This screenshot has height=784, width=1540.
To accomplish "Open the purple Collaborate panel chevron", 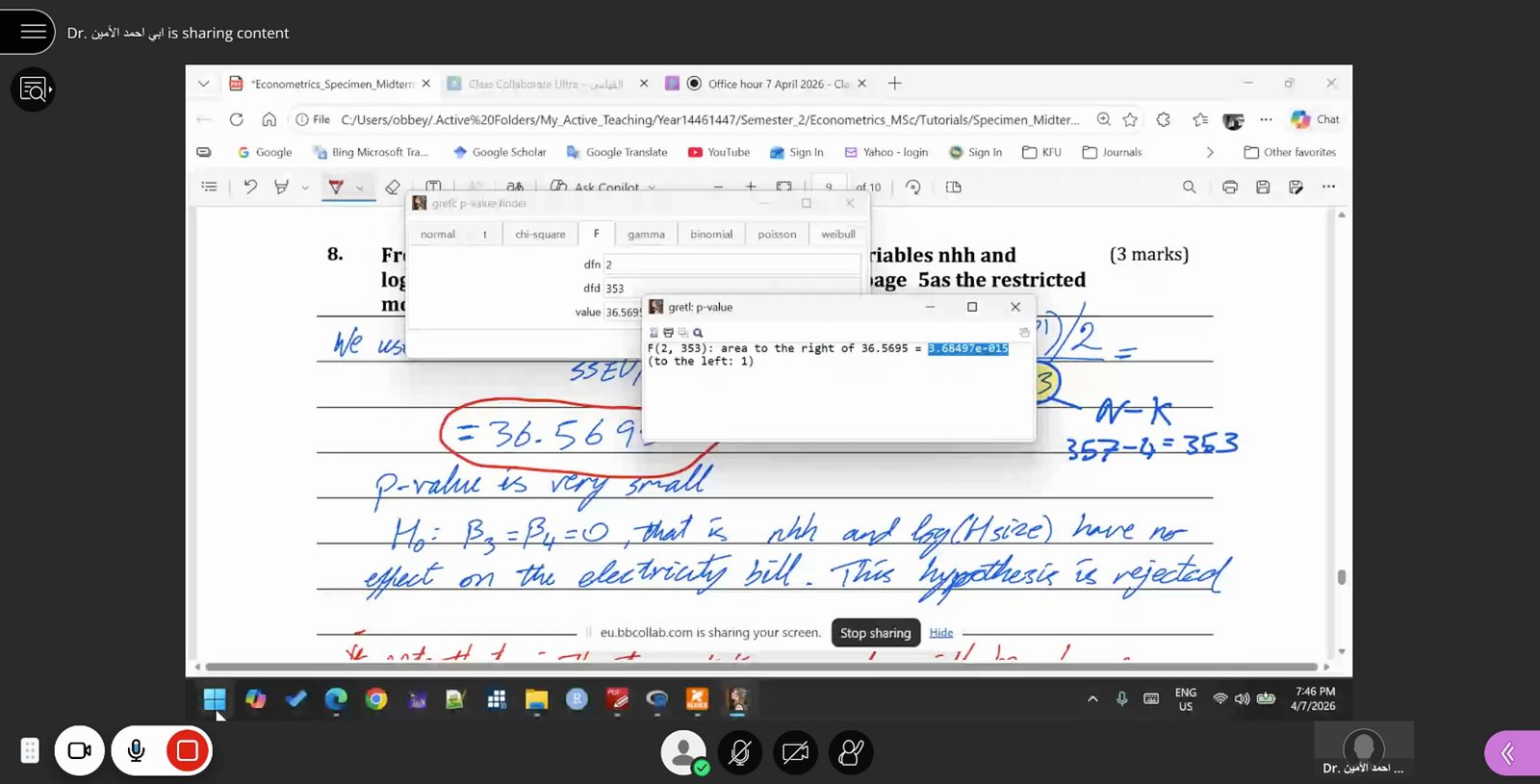I will (1509, 753).
